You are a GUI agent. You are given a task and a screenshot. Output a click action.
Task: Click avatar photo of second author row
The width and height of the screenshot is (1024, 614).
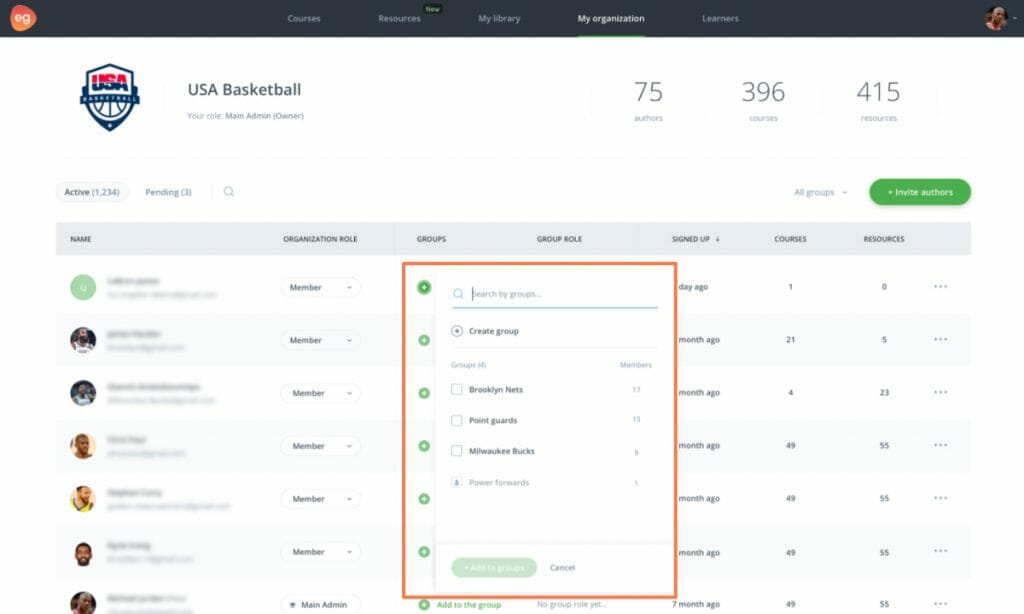[x=83, y=340]
